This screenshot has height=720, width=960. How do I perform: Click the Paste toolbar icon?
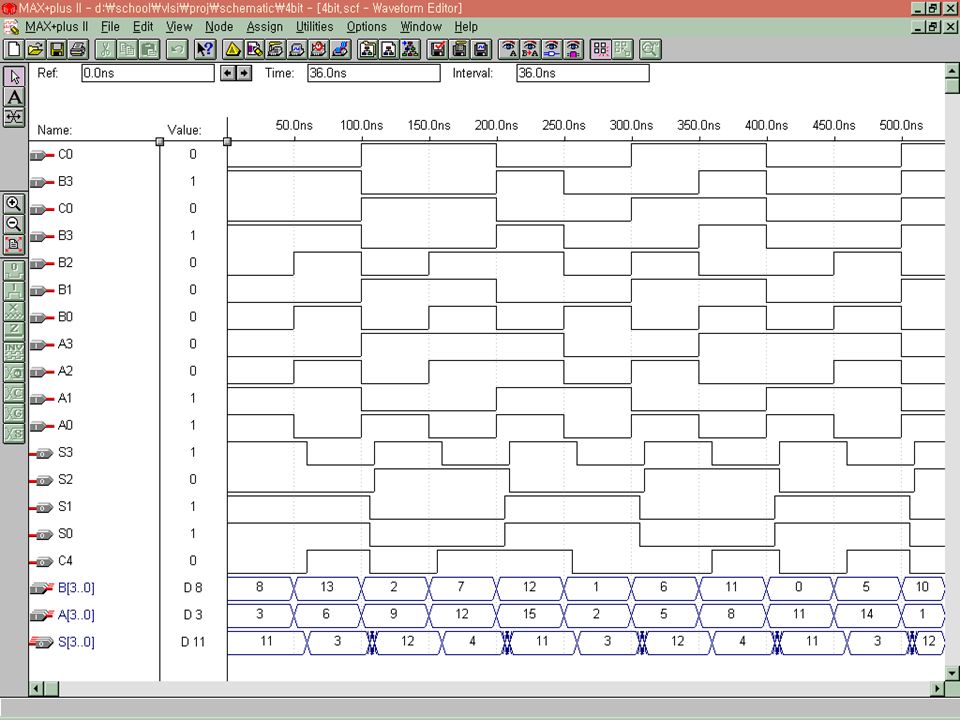[x=148, y=50]
